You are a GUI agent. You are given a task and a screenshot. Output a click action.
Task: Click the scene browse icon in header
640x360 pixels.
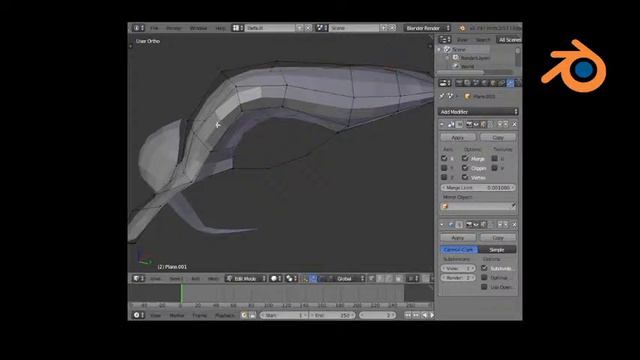click(322, 28)
